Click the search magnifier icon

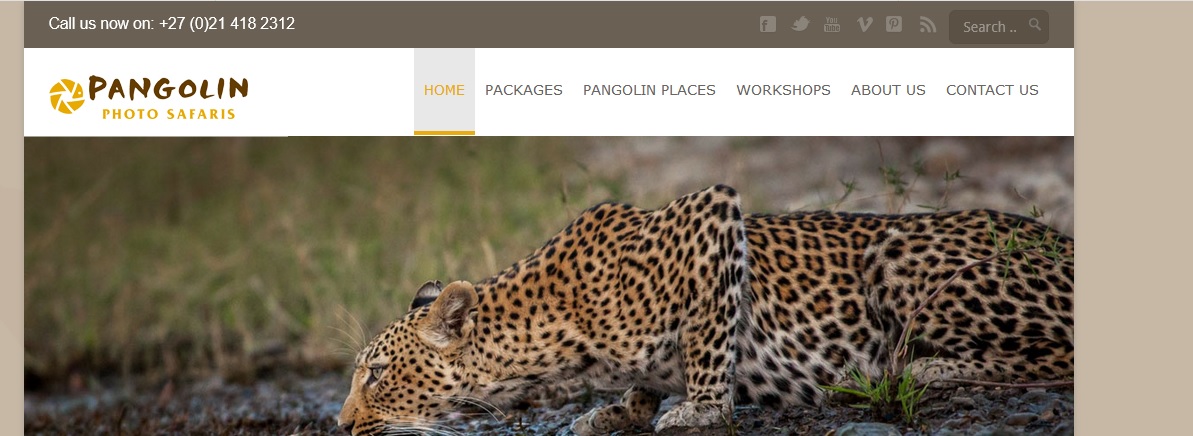point(1035,24)
